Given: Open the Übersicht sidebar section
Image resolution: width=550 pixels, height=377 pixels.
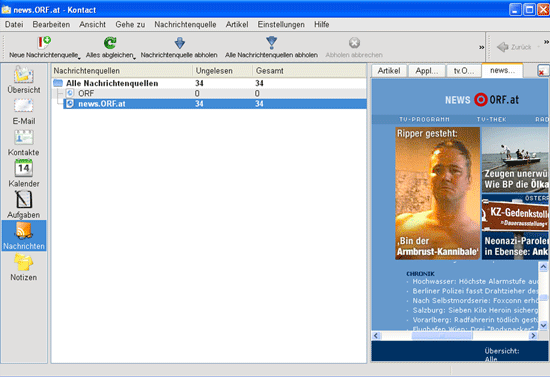Looking at the screenshot, I should tap(24, 80).
